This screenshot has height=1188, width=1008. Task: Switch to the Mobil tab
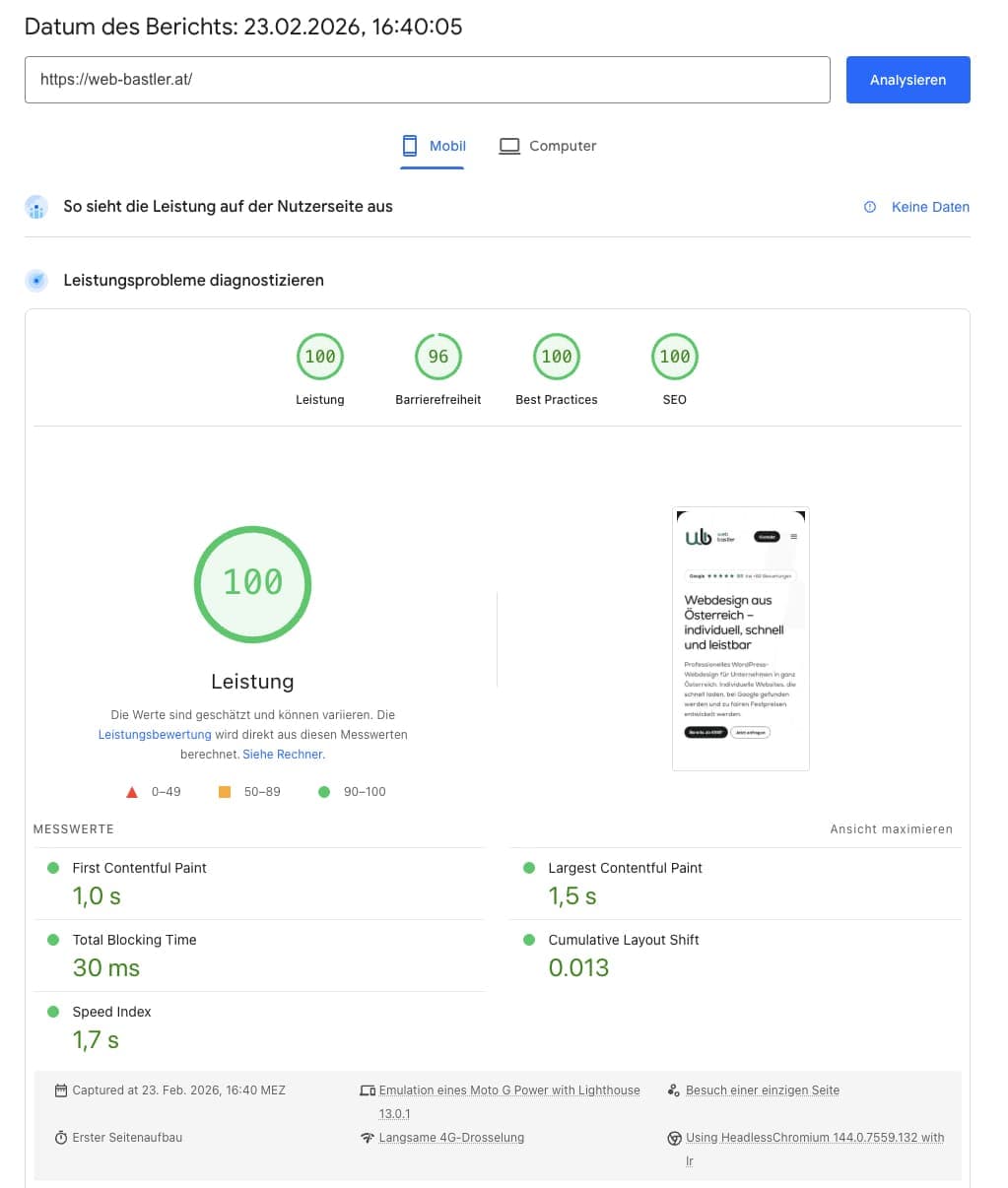coord(434,146)
